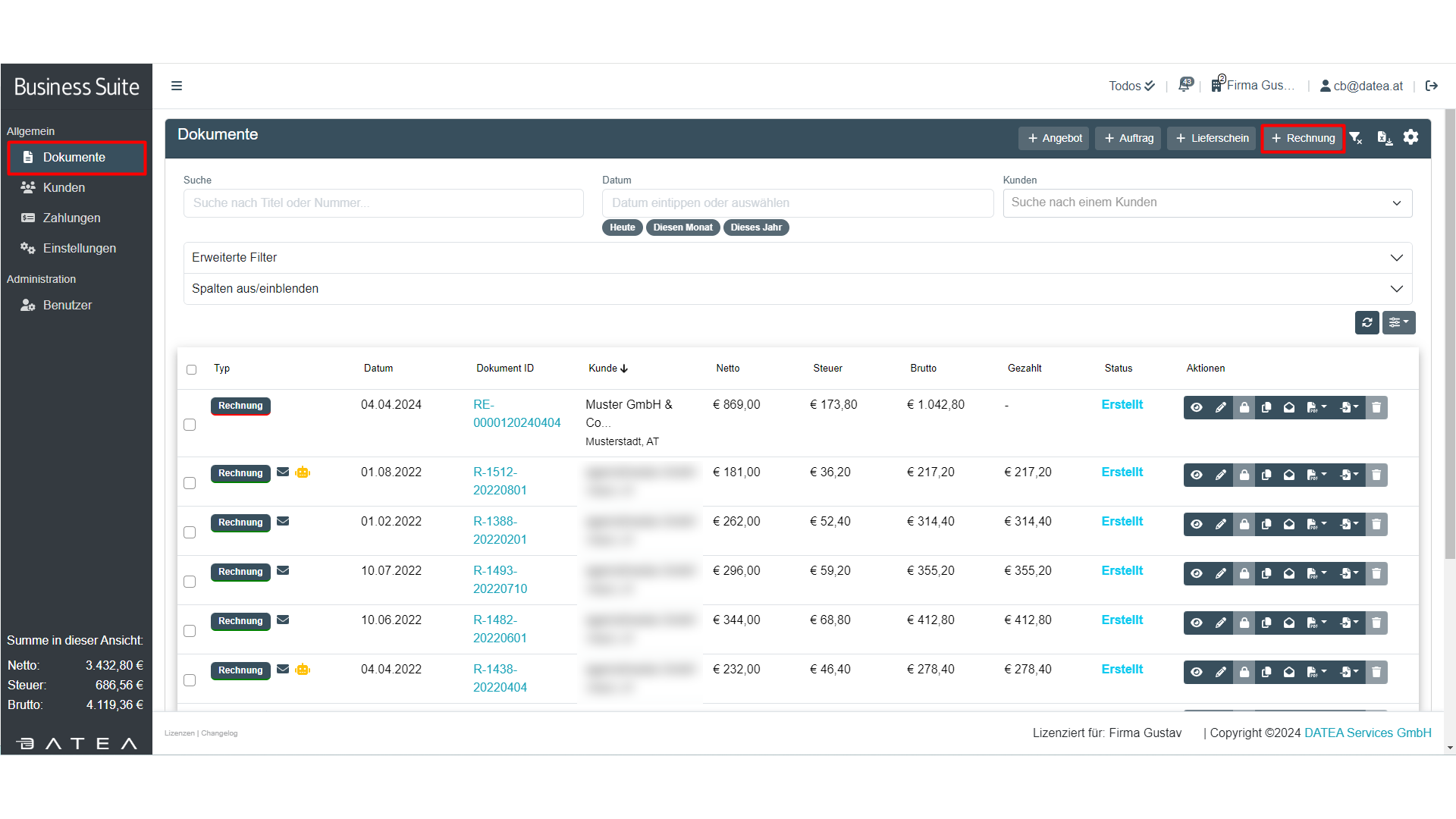Expand the Erweiterte Filter section
Screen dimensions: 1456x819
797,258
